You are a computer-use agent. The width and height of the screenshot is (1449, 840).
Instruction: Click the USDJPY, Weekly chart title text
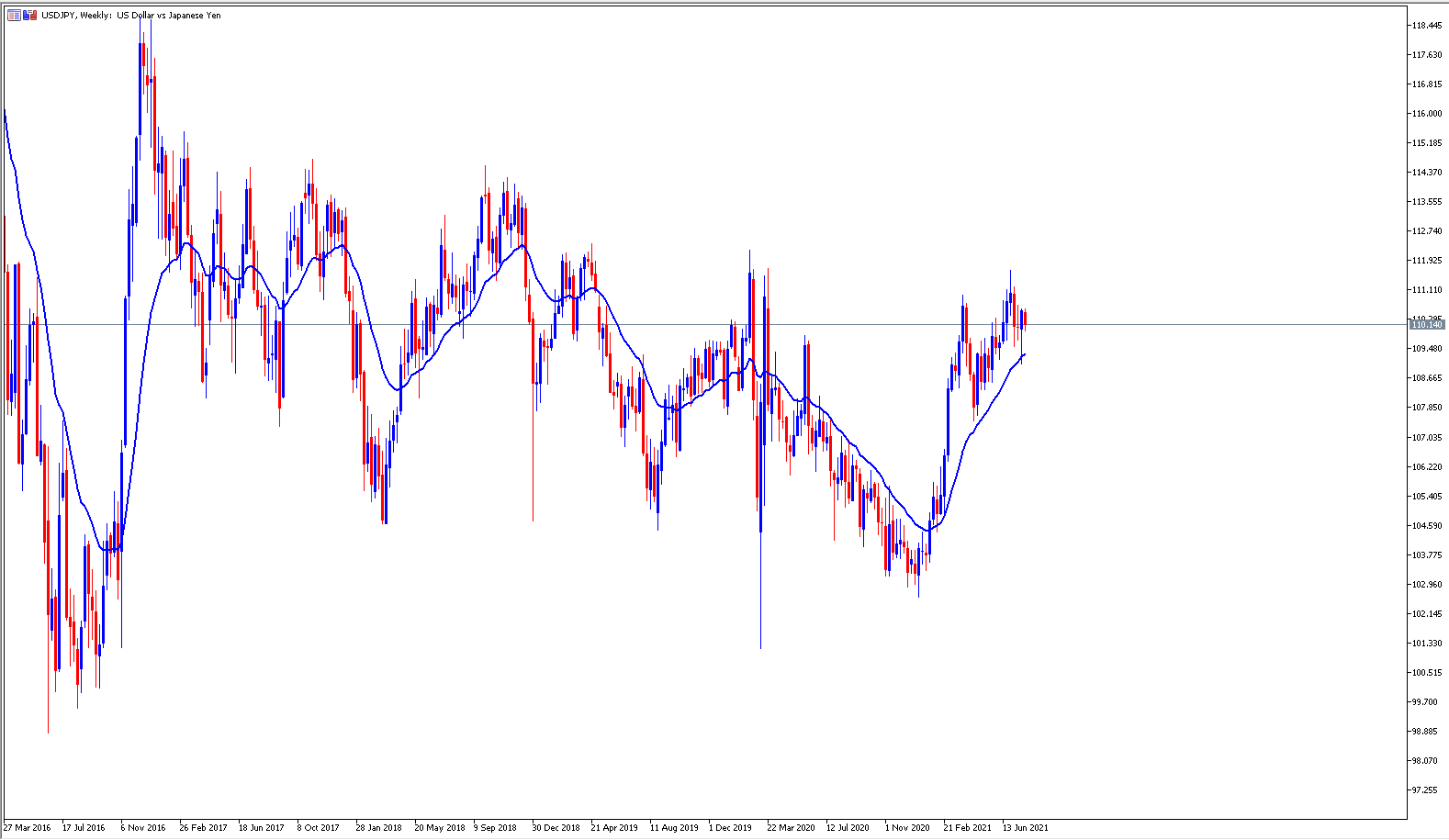click(131, 16)
